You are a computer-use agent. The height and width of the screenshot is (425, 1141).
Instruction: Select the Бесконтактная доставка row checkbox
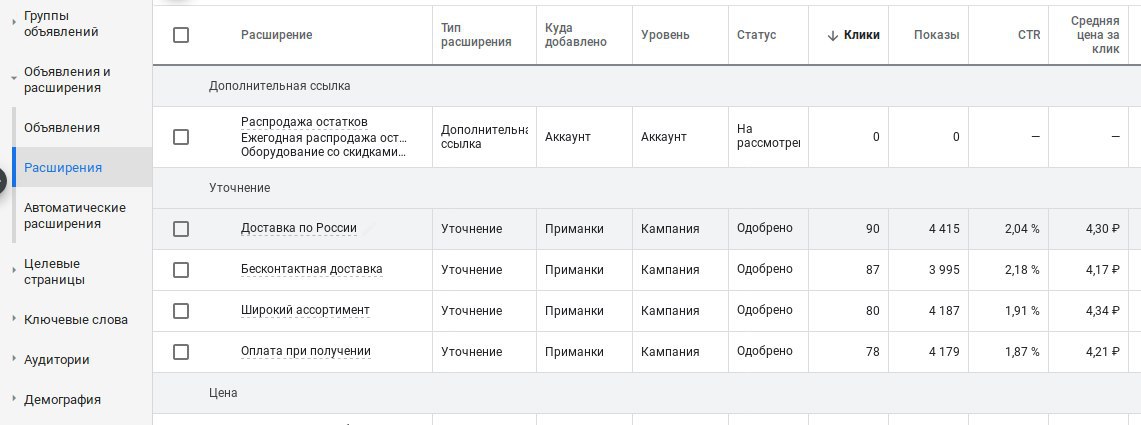click(x=181, y=270)
